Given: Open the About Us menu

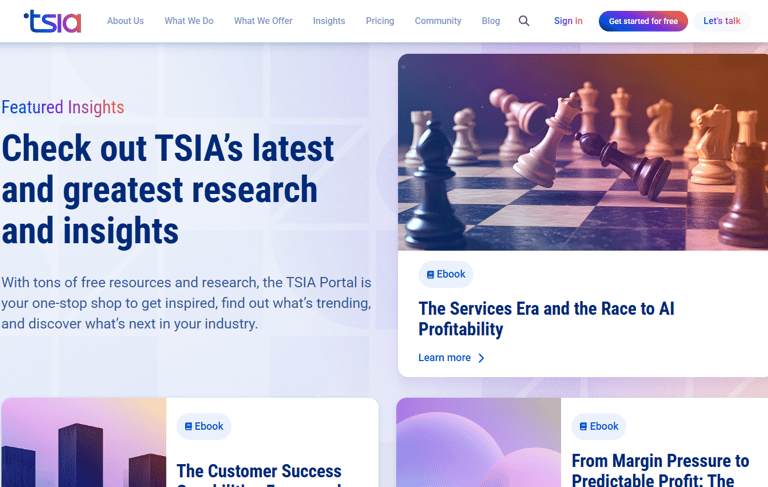Looking at the screenshot, I should (x=125, y=21).
